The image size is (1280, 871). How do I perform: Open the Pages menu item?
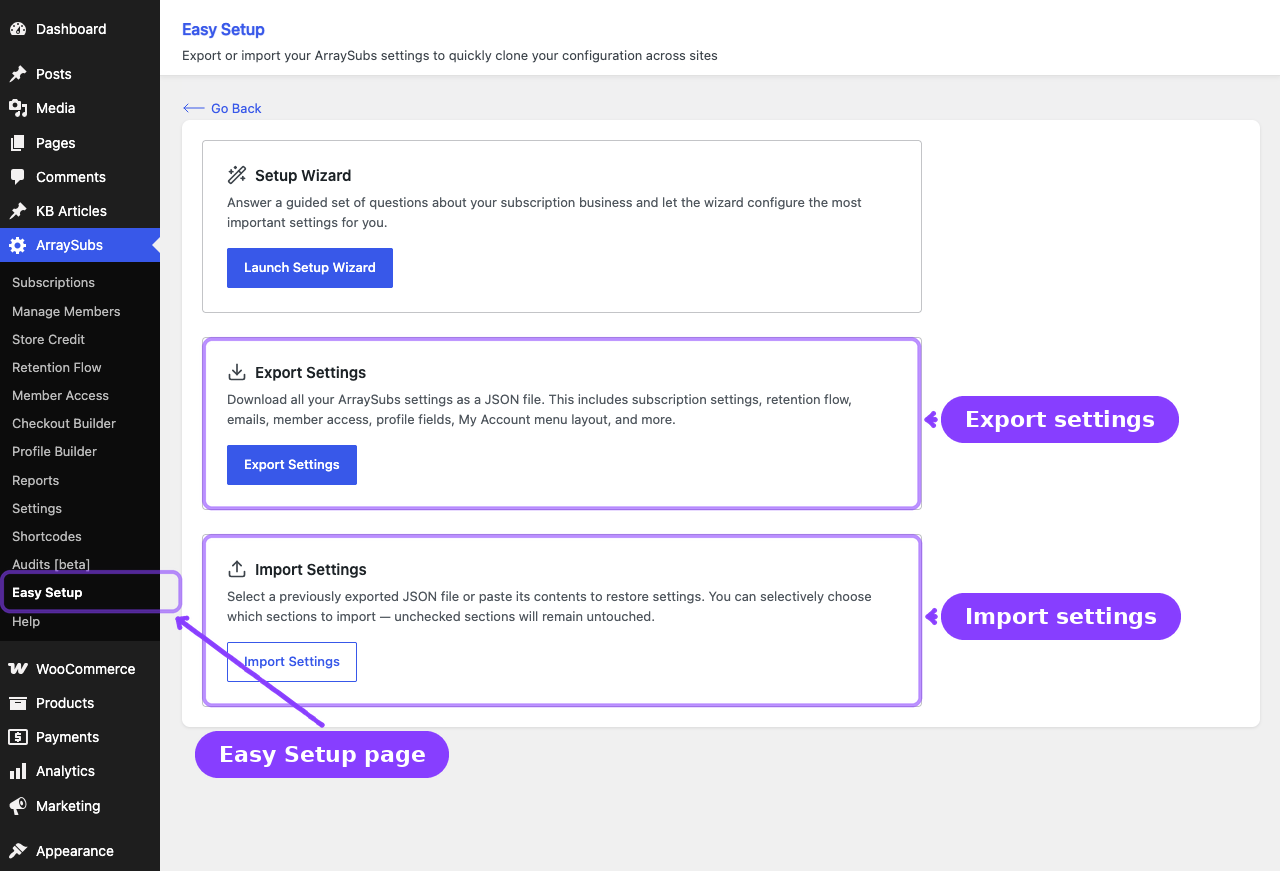[x=80, y=143]
